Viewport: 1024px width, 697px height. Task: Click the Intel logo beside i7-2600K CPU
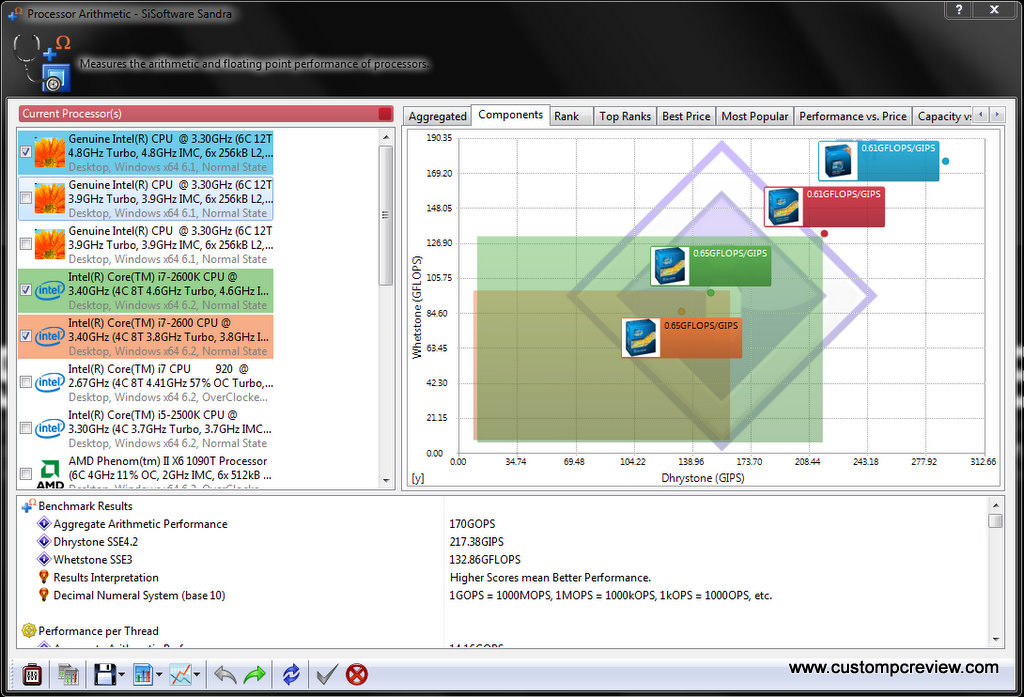[x=50, y=290]
